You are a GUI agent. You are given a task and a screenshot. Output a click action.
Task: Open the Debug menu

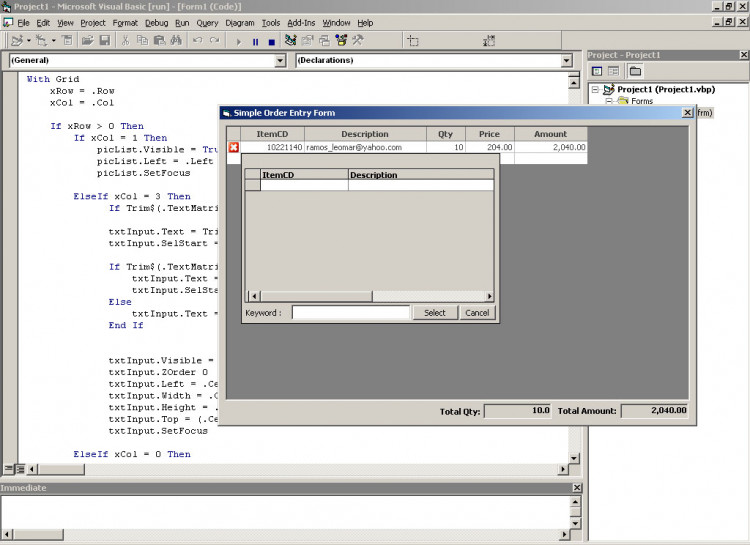pos(156,22)
